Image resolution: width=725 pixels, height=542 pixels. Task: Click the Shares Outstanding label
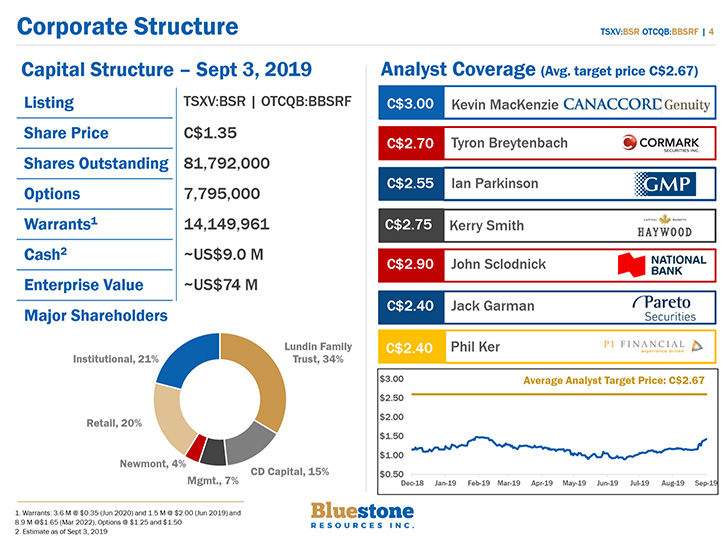(96, 164)
